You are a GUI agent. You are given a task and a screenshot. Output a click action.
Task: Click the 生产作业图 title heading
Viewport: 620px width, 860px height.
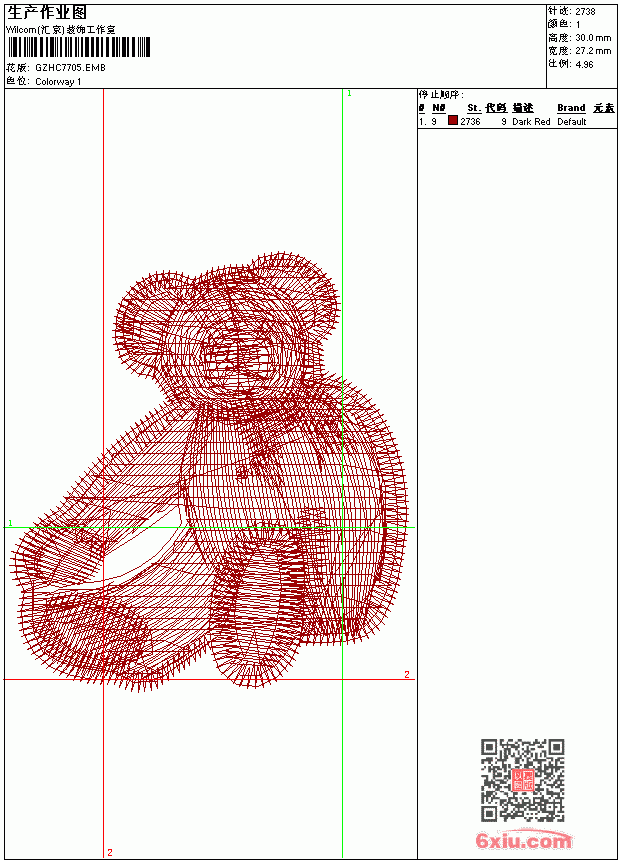click(x=47, y=13)
